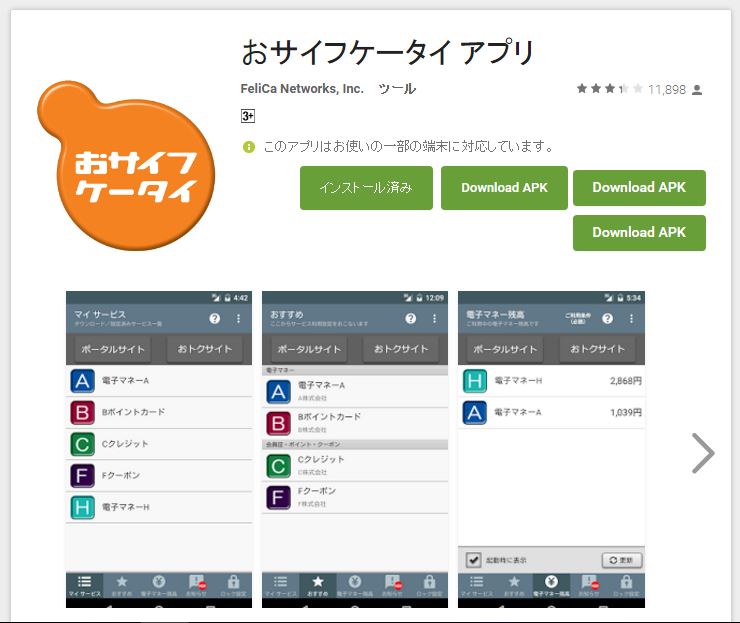Click overflow menu dots in おすすめ screenshot
740x623 pixels.
tap(434, 319)
